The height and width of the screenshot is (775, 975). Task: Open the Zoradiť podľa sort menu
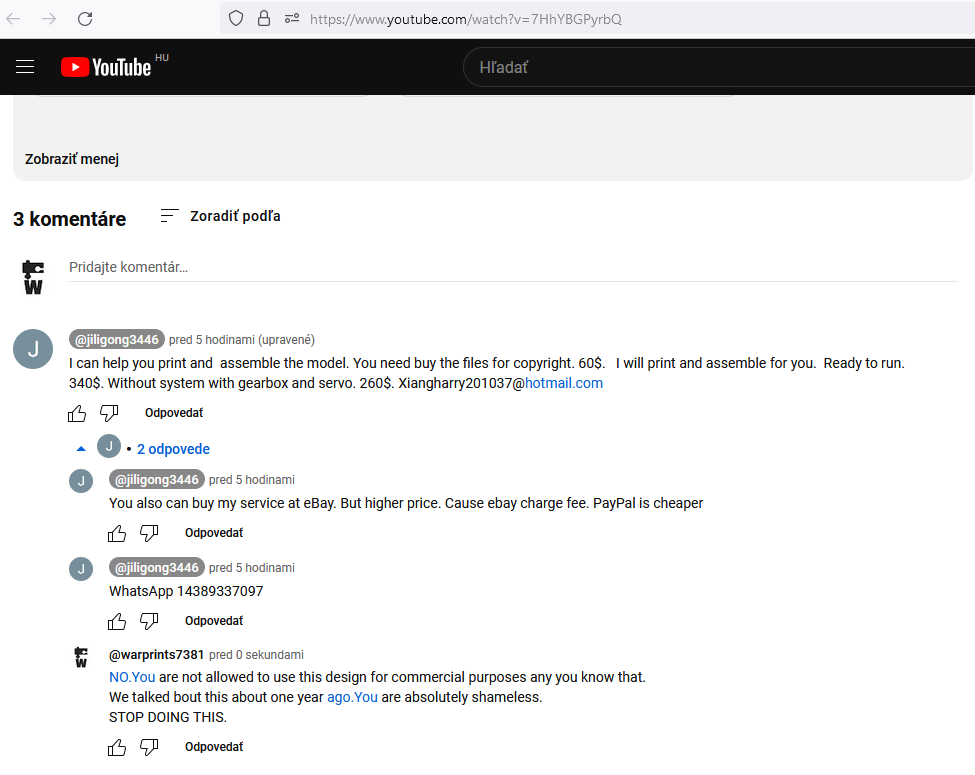(x=221, y=216)
